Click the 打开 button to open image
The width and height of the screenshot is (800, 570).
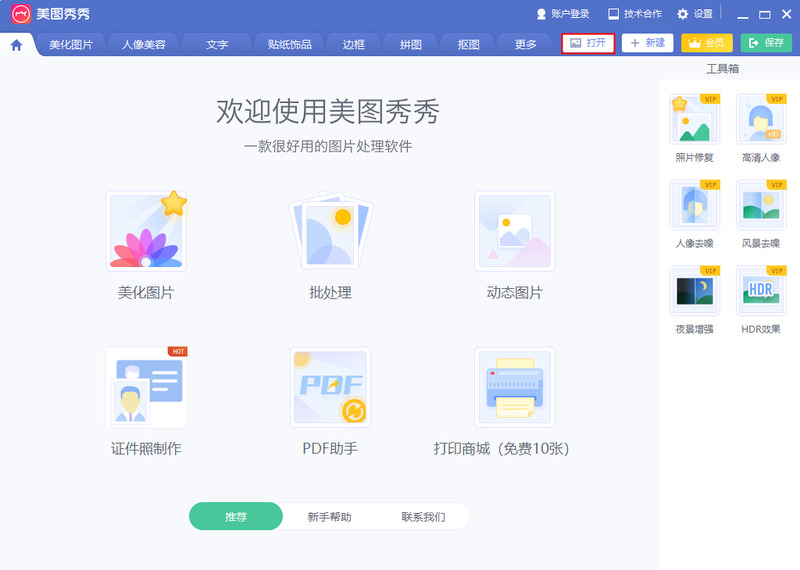[x=588, y=43]
